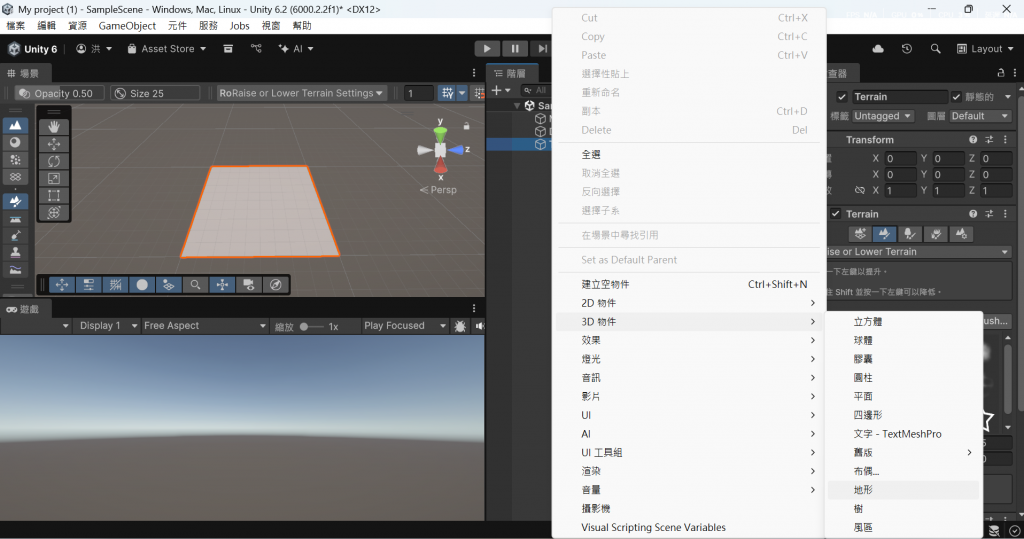
Task: Click the Raise or Lower terrain brush icon
Action: 16,202
